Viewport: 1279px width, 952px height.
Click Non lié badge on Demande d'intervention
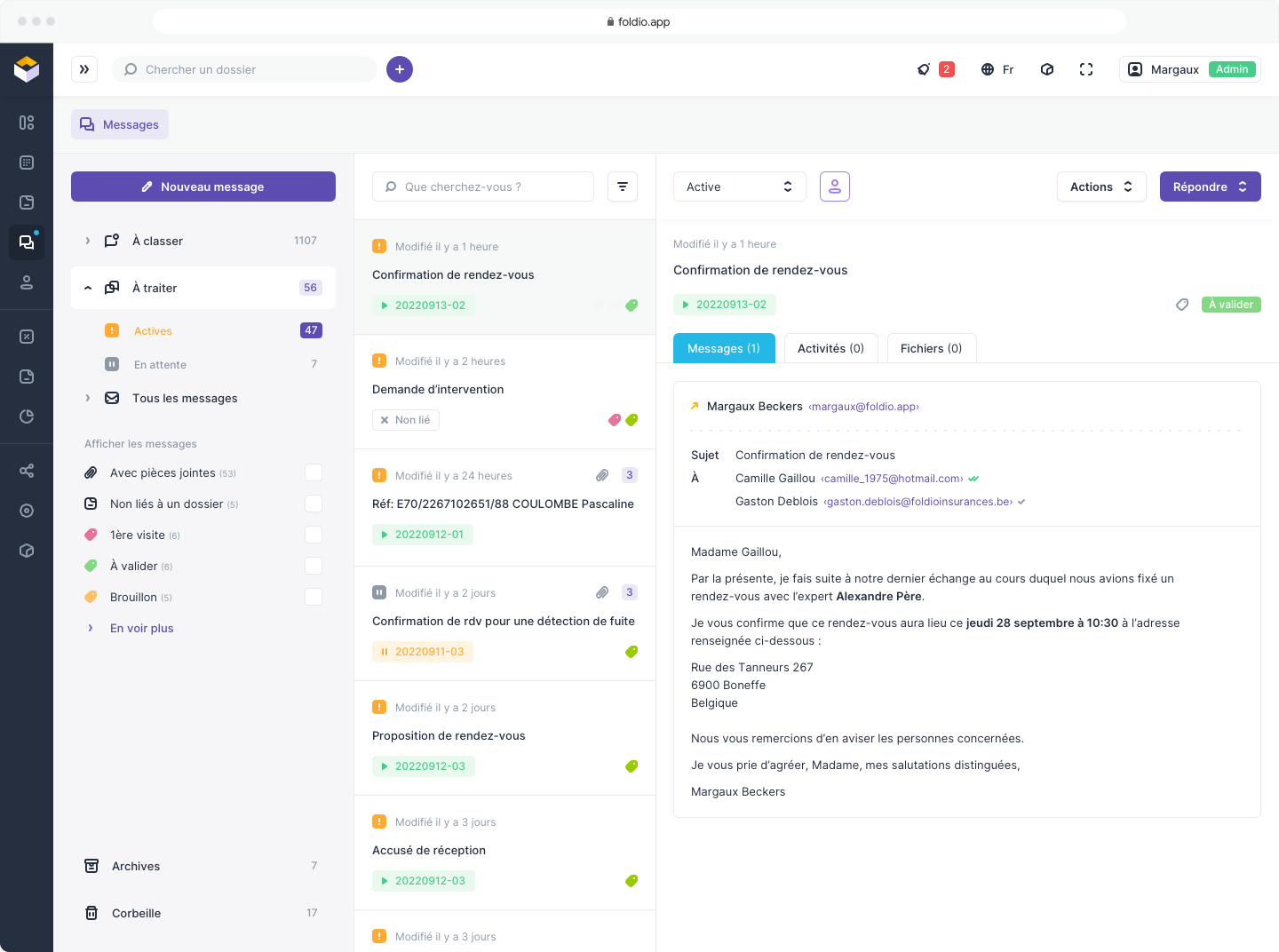pos(406,420)
